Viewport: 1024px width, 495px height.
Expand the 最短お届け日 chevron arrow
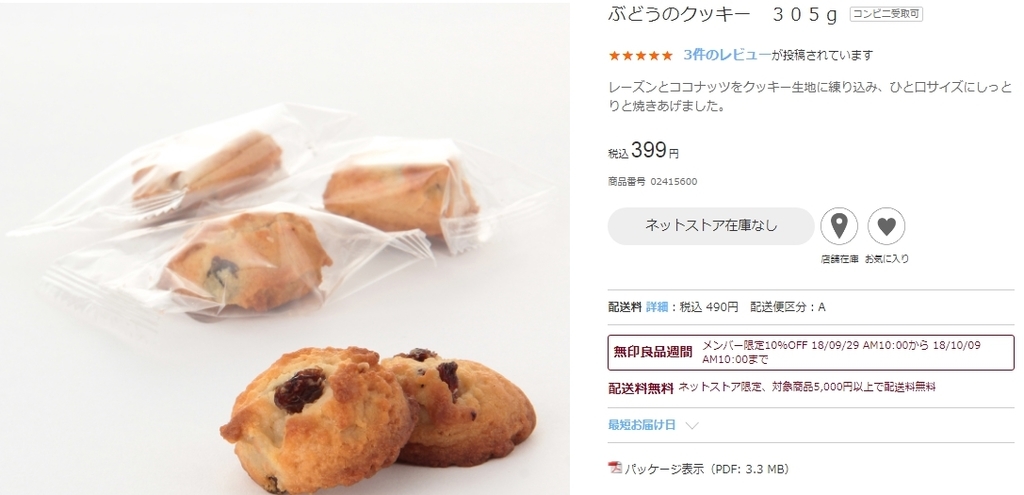click(x=692, y=426)
